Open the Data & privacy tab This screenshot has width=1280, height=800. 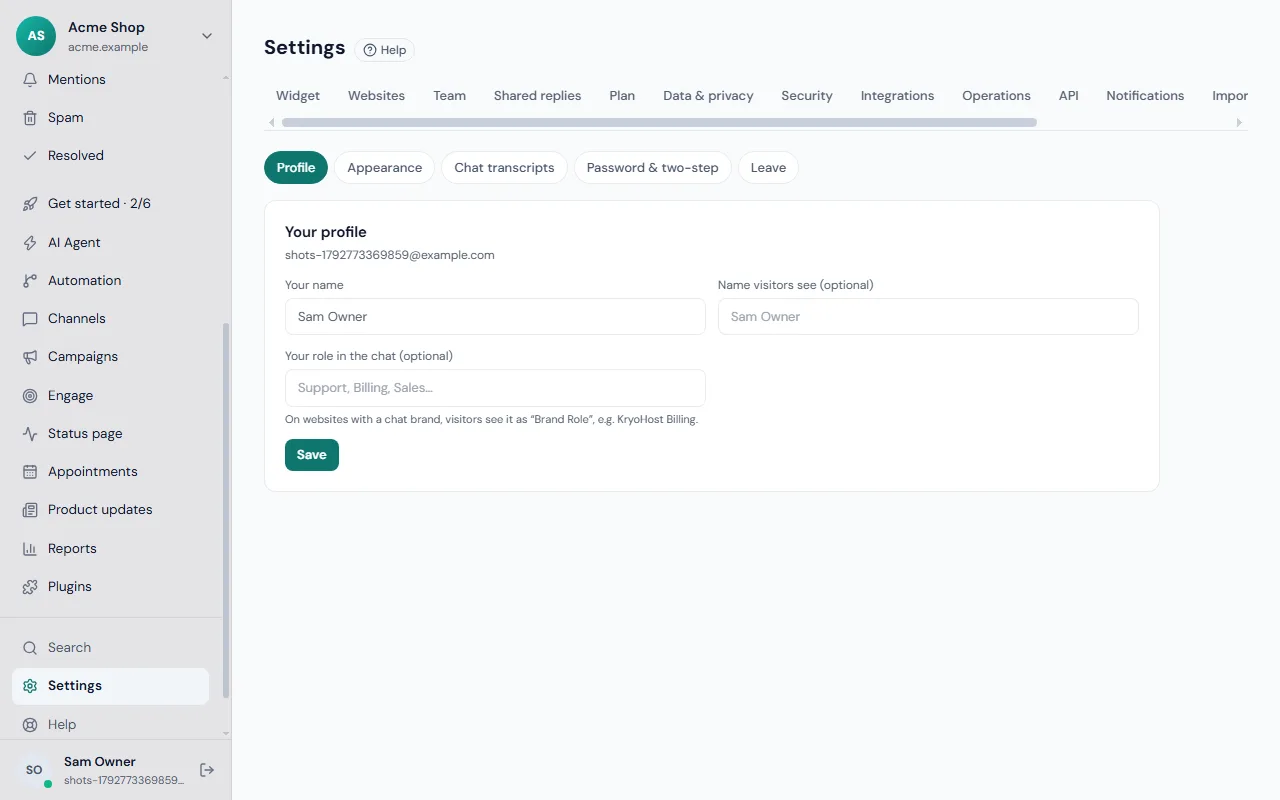coord(708,95)
